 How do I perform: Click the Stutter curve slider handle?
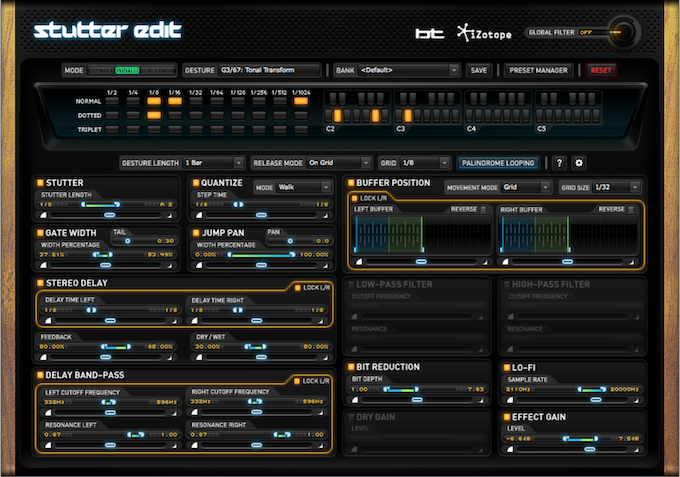tap(110, 215)
